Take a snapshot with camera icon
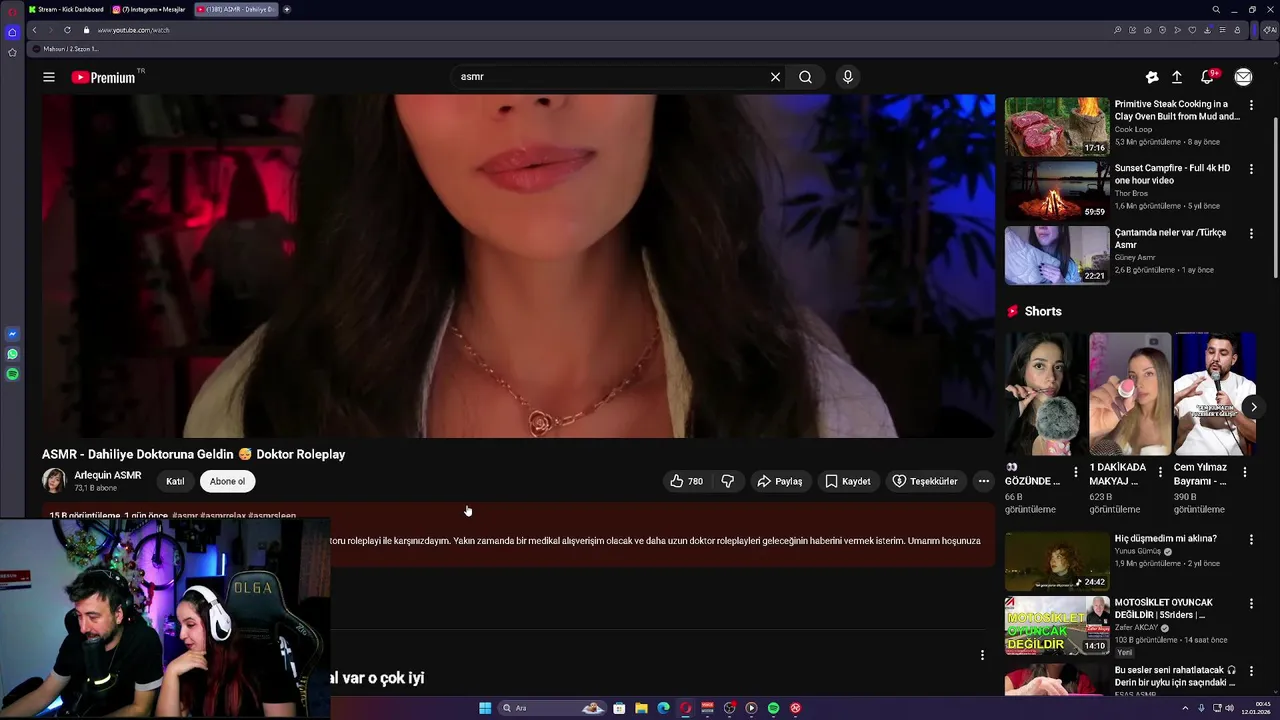The width and height of the screenshot is (1280, 720). 1147,30
